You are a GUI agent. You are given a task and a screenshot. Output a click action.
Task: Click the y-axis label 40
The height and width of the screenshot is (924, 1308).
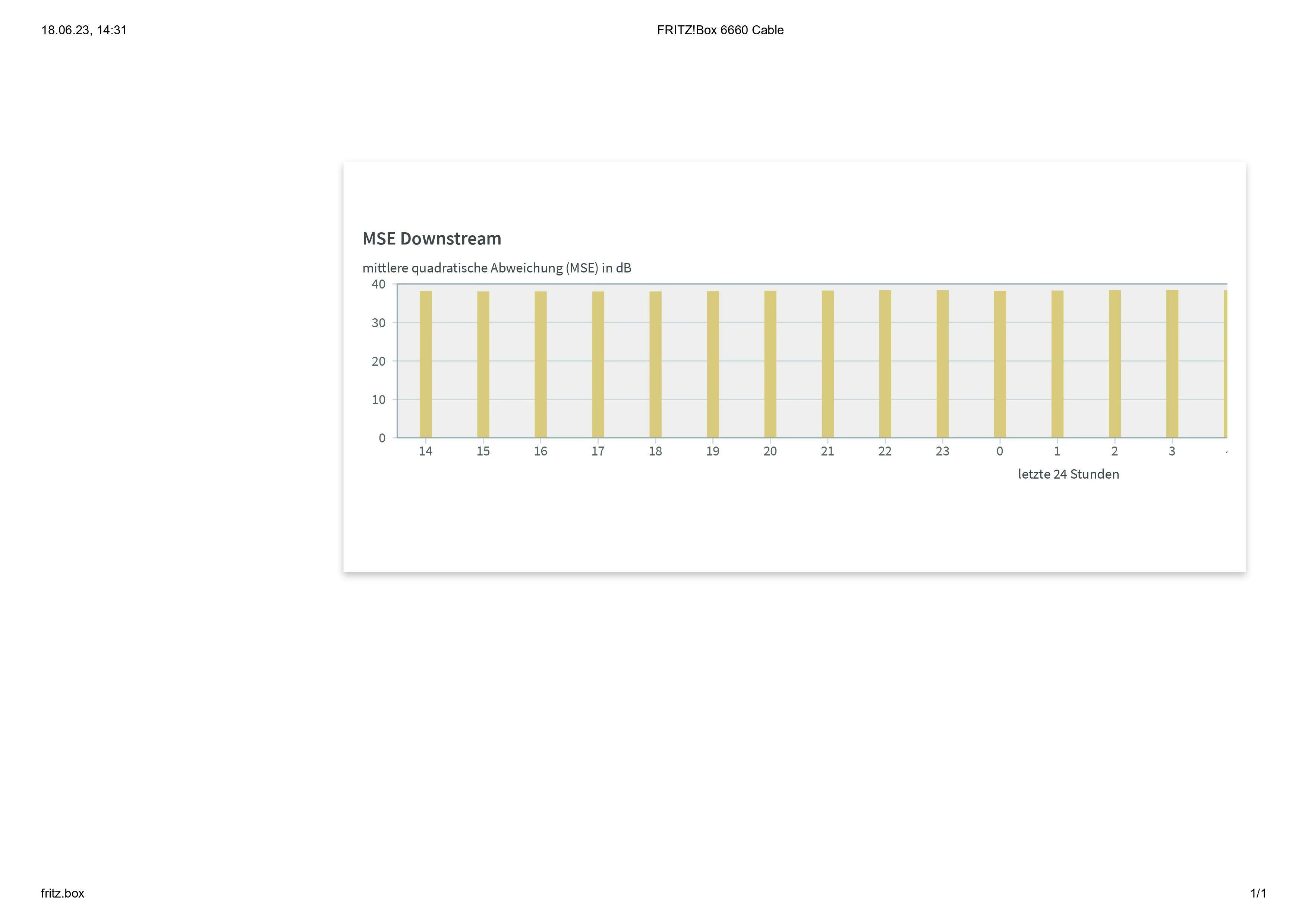[378, 284]
